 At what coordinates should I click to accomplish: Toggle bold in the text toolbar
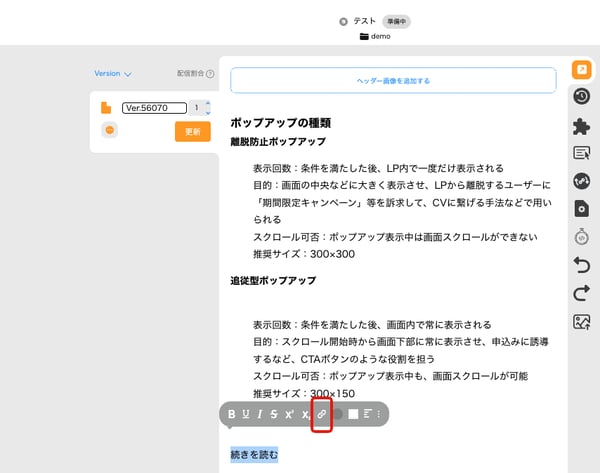tap(232, 414)
